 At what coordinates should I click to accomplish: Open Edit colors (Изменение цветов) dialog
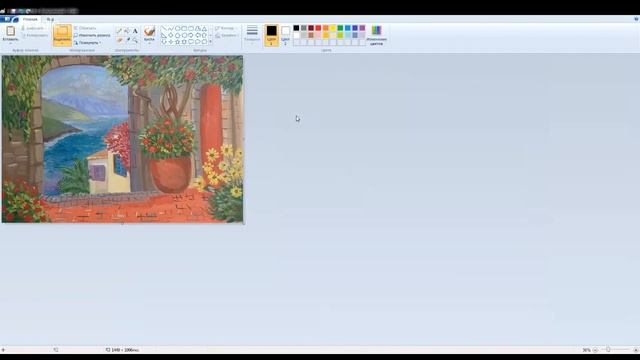(376, 35)
